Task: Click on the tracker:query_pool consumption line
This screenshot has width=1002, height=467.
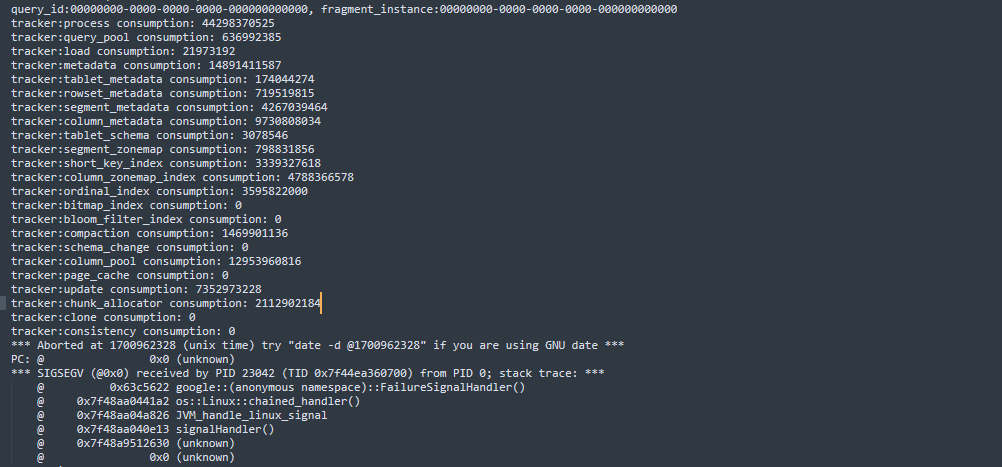Action: pyautogui.click(x=146, y=37)
